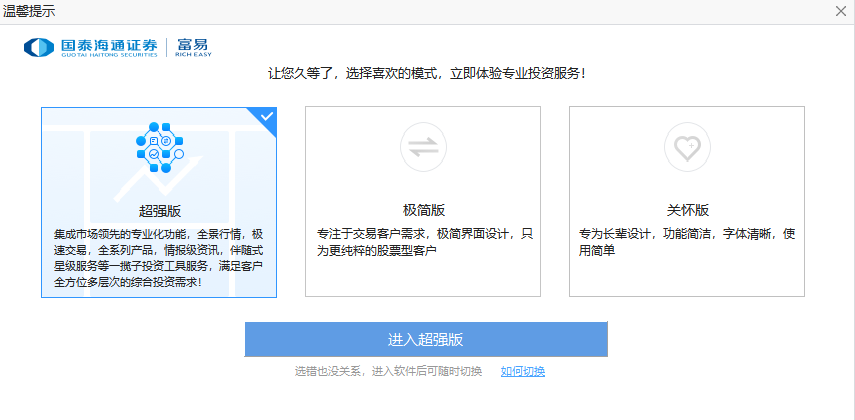855x420 pixels.
Task: Click the blue checkmark on 超强版 card
Action: pyautogui.click(x=267, y=116)
